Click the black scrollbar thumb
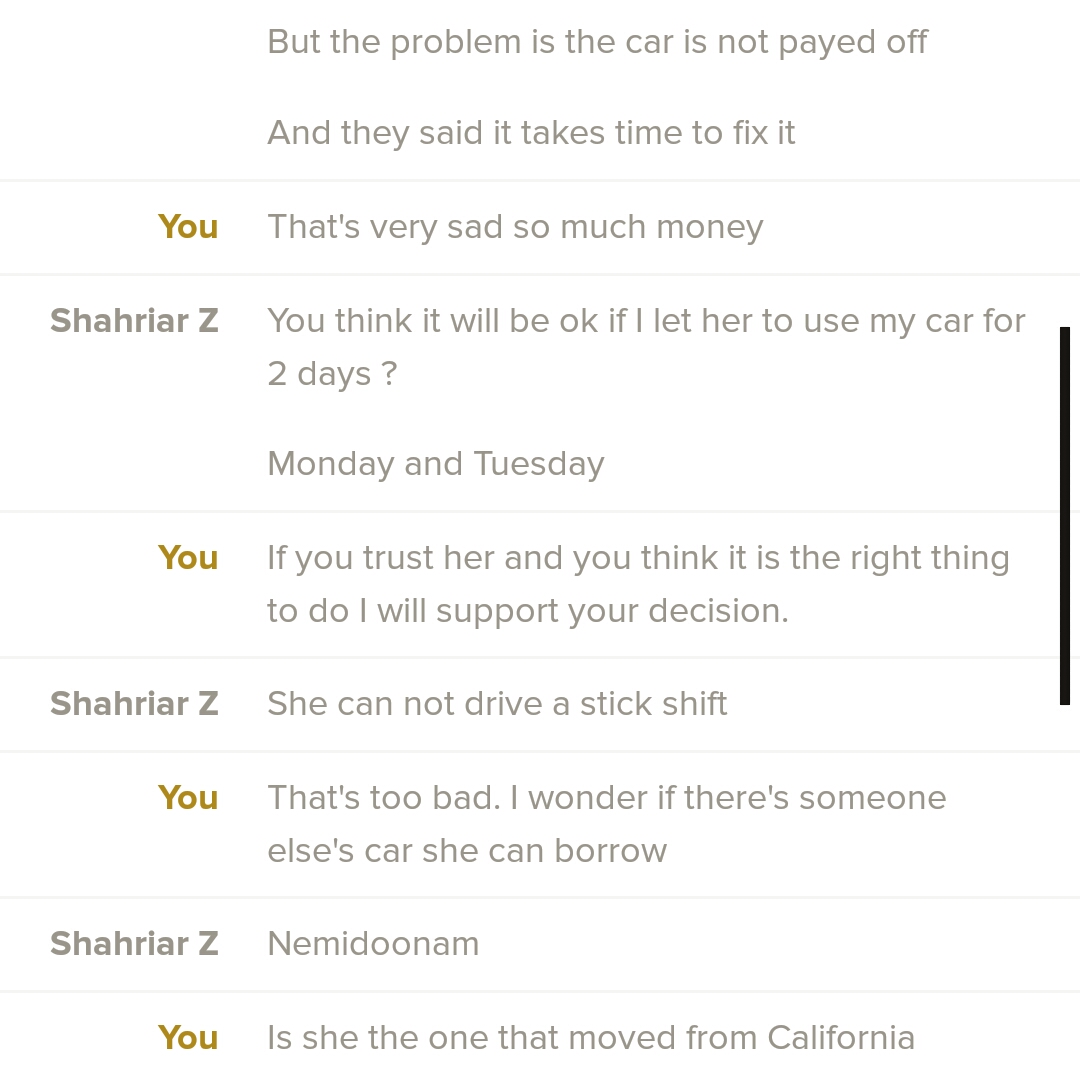The width and height of the screenshot is (1080, 1081). click(x=1065, y=515)
